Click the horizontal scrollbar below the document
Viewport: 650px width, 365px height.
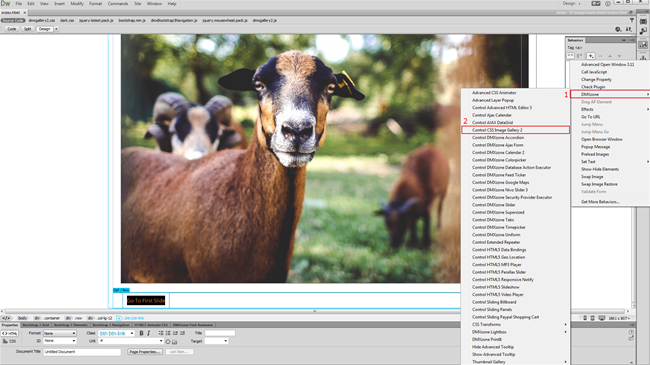pos(315,311)
